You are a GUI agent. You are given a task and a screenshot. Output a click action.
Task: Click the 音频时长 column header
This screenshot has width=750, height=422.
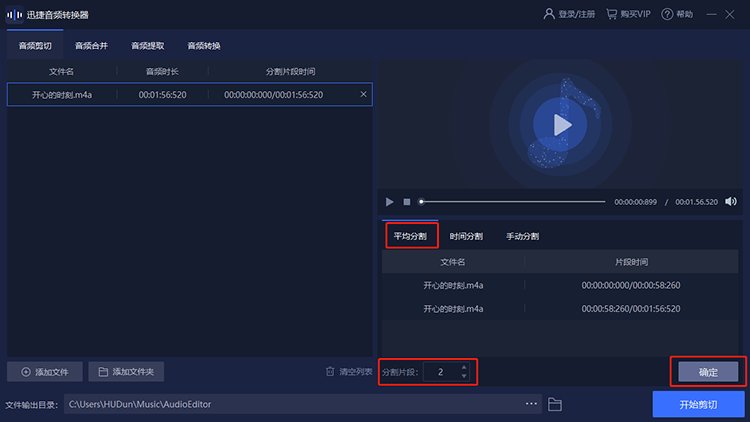click(x=162, y=71)
